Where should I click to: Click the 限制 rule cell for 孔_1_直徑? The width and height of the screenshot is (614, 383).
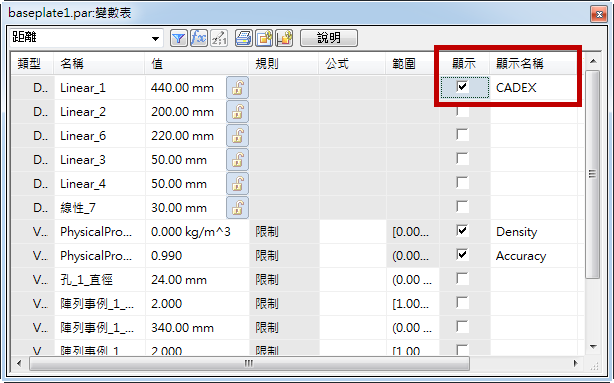coord(284,280)
